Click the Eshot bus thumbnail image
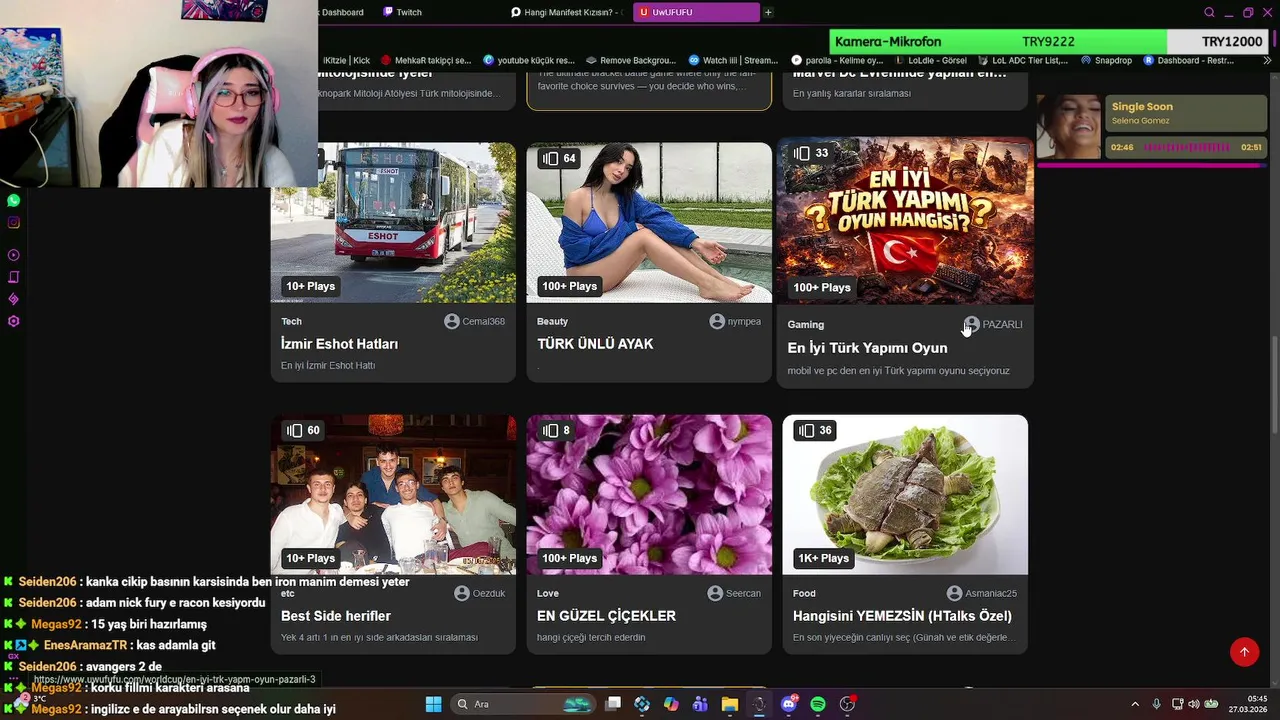This screenshot has height=720, width=1280. pyautogui.click(x=393, y=222)
